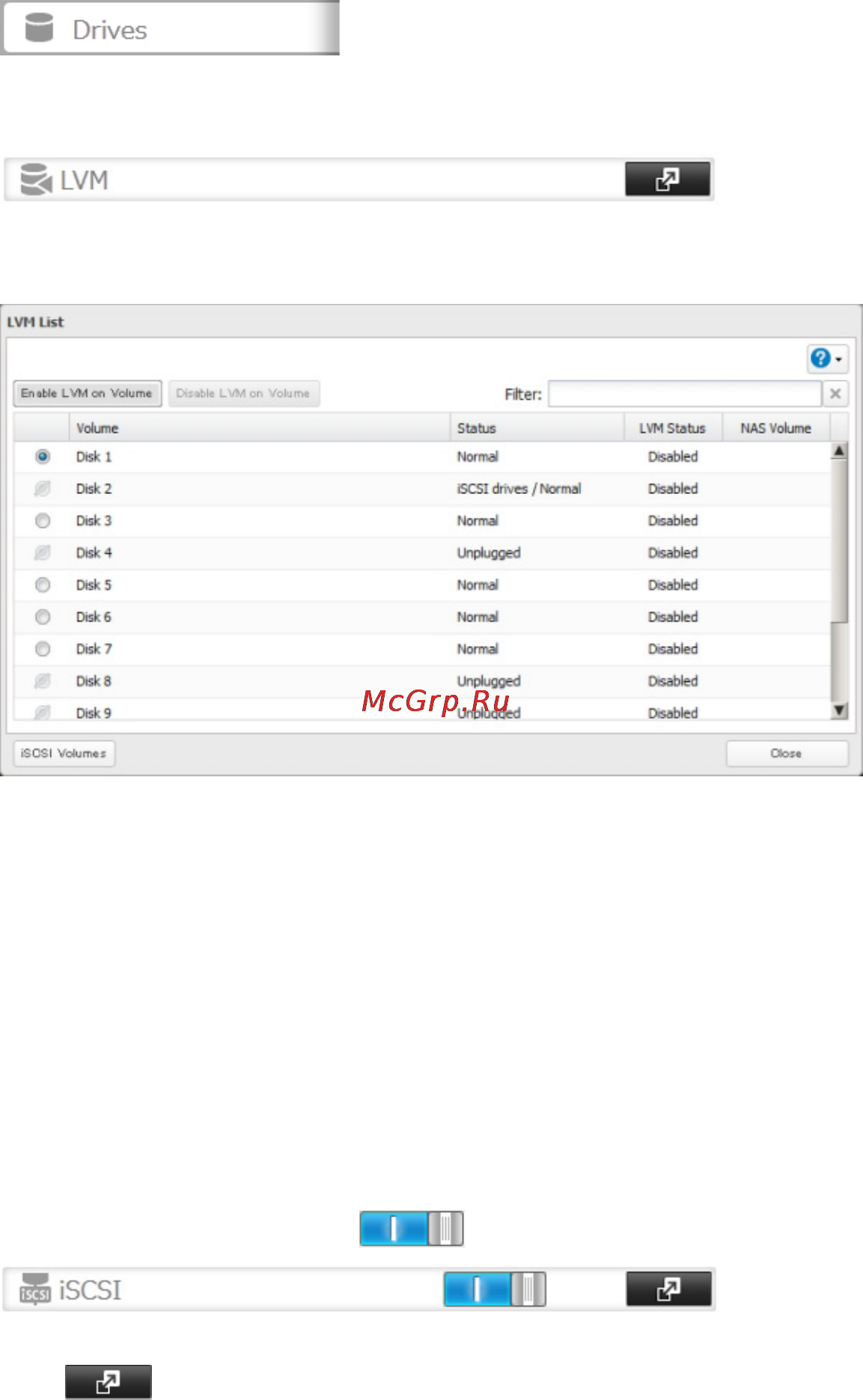Sort by the NAS Volume column header
863x1400 pixels.
pyautogui.click(x=776, y=428)
